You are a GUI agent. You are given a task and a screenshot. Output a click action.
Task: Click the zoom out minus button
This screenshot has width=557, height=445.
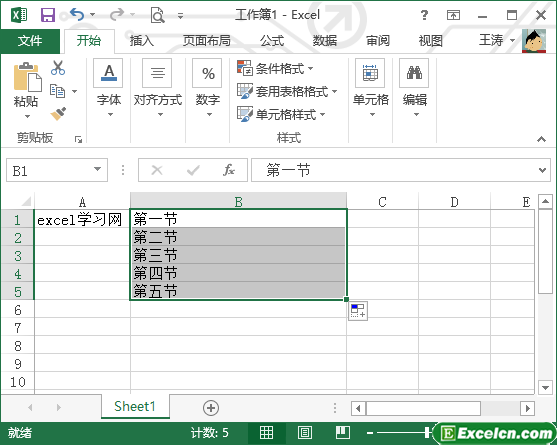point(370,433)
